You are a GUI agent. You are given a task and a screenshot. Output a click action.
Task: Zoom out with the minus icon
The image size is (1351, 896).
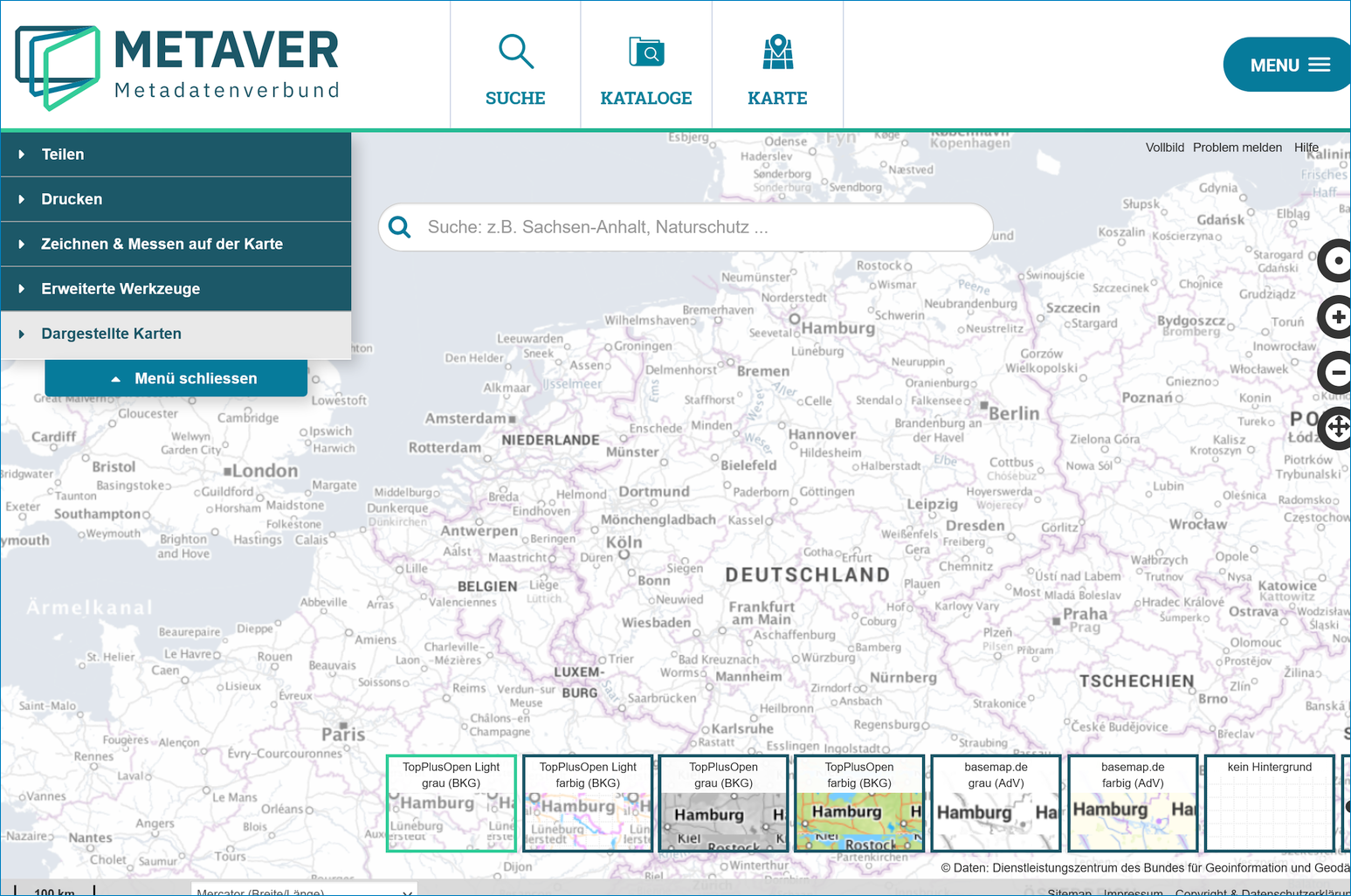[1336, 373]
